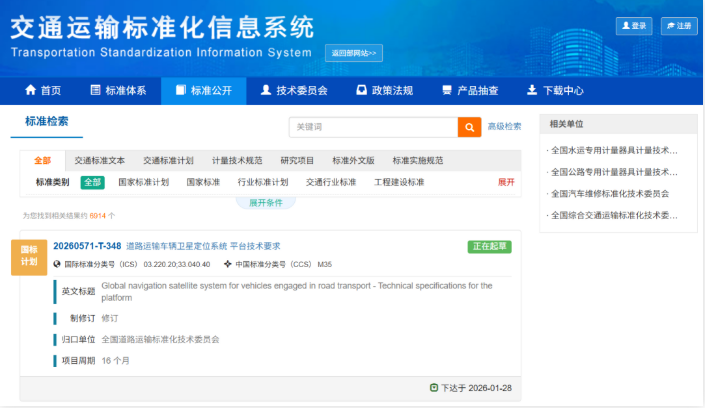Switch to the 计量技术规范 tab

click(237, 160)
